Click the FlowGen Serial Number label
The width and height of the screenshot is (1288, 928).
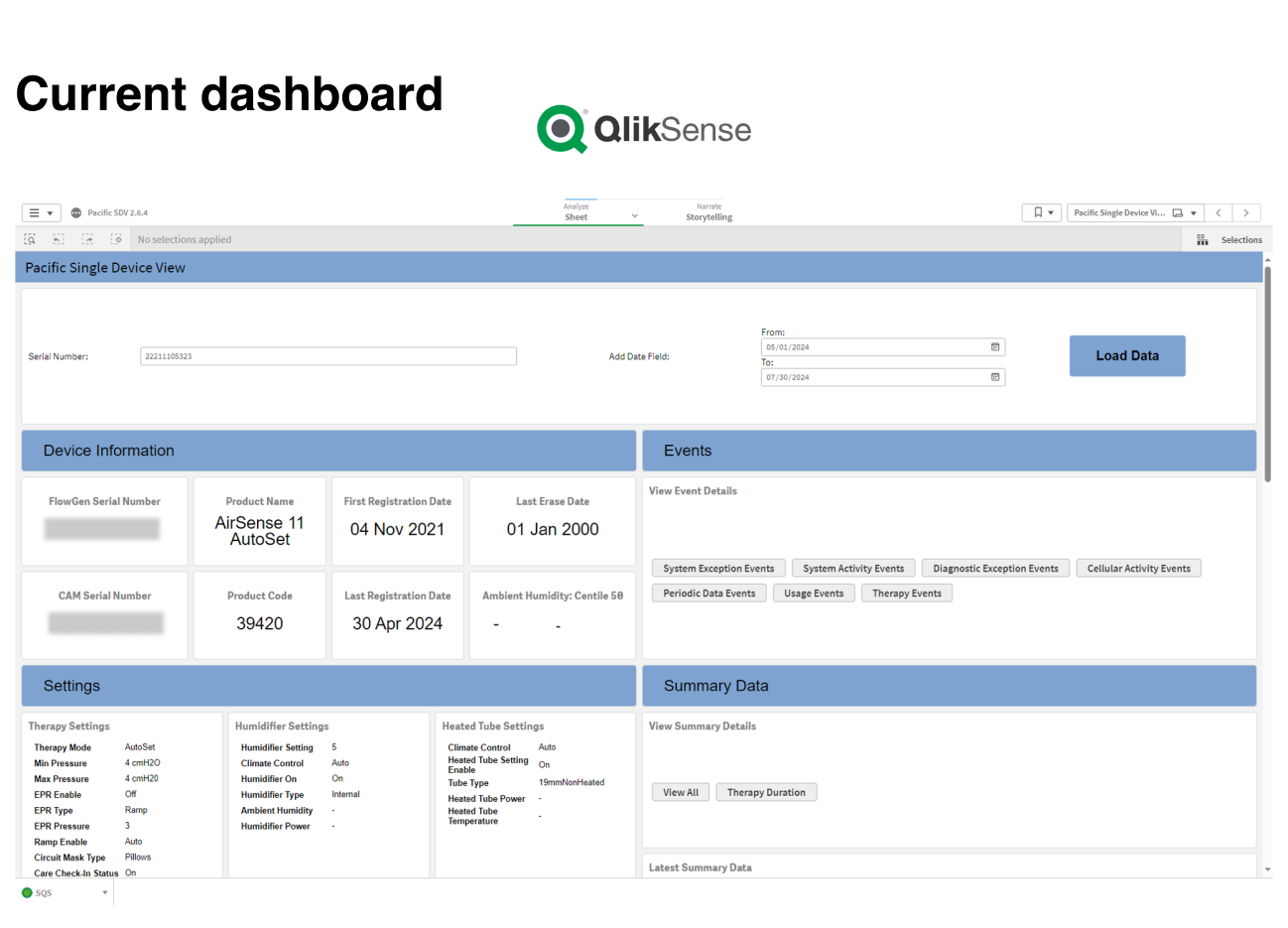(x=104, y=501)
